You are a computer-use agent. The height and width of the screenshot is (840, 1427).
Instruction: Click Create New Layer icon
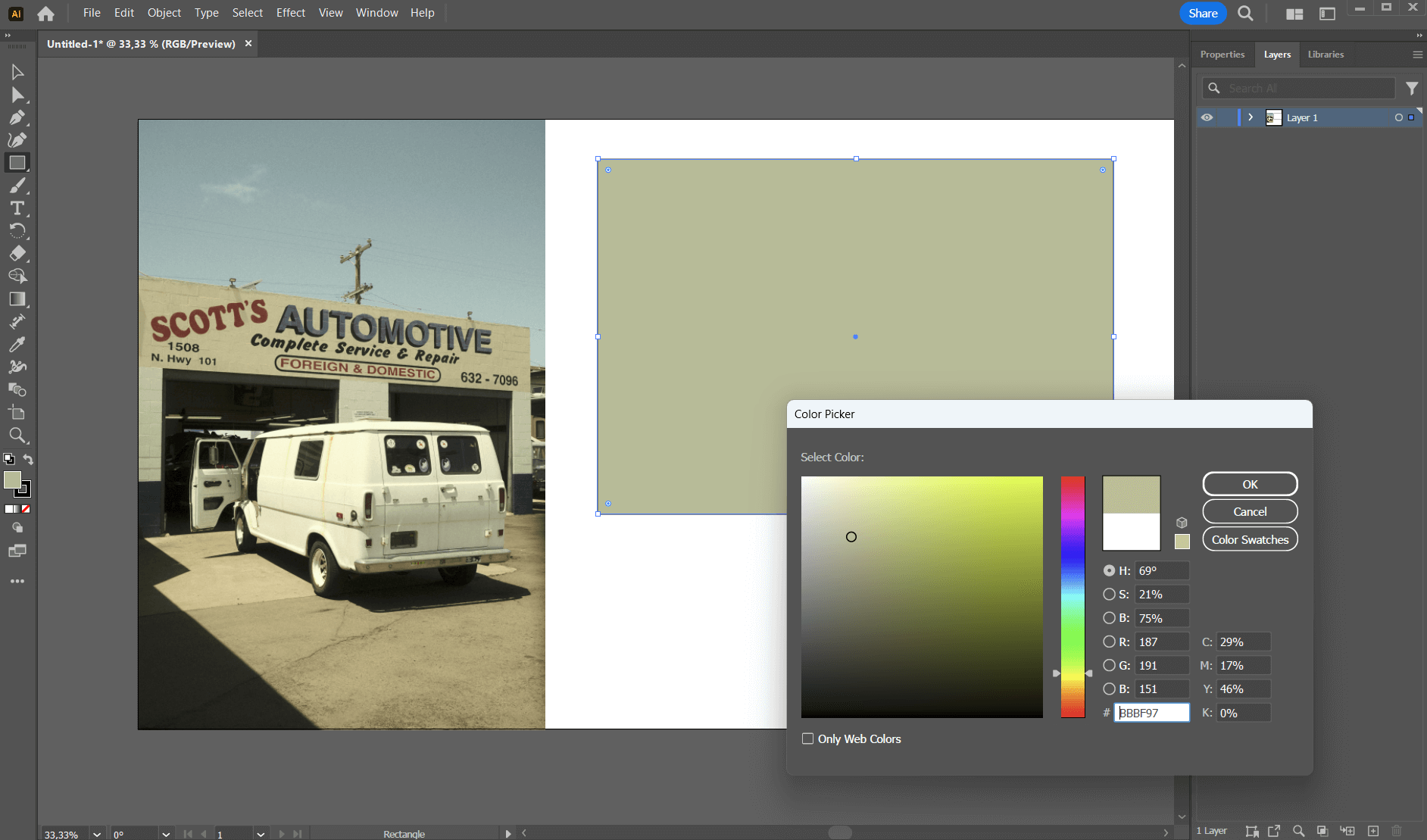click(1373, 831)
